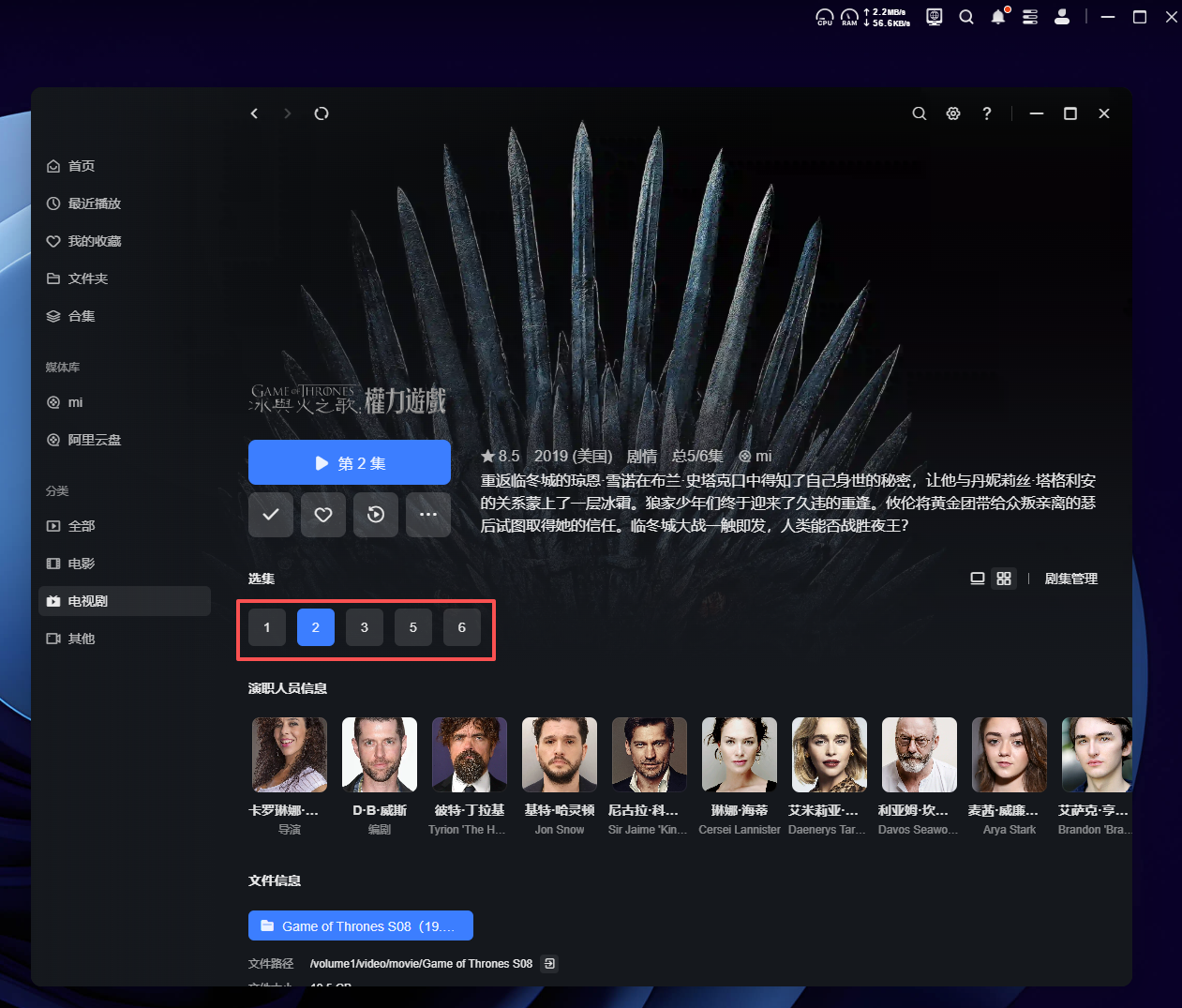1182x1008 pixels.
Task: Show 电影 movies category
Action: [125, 564]
